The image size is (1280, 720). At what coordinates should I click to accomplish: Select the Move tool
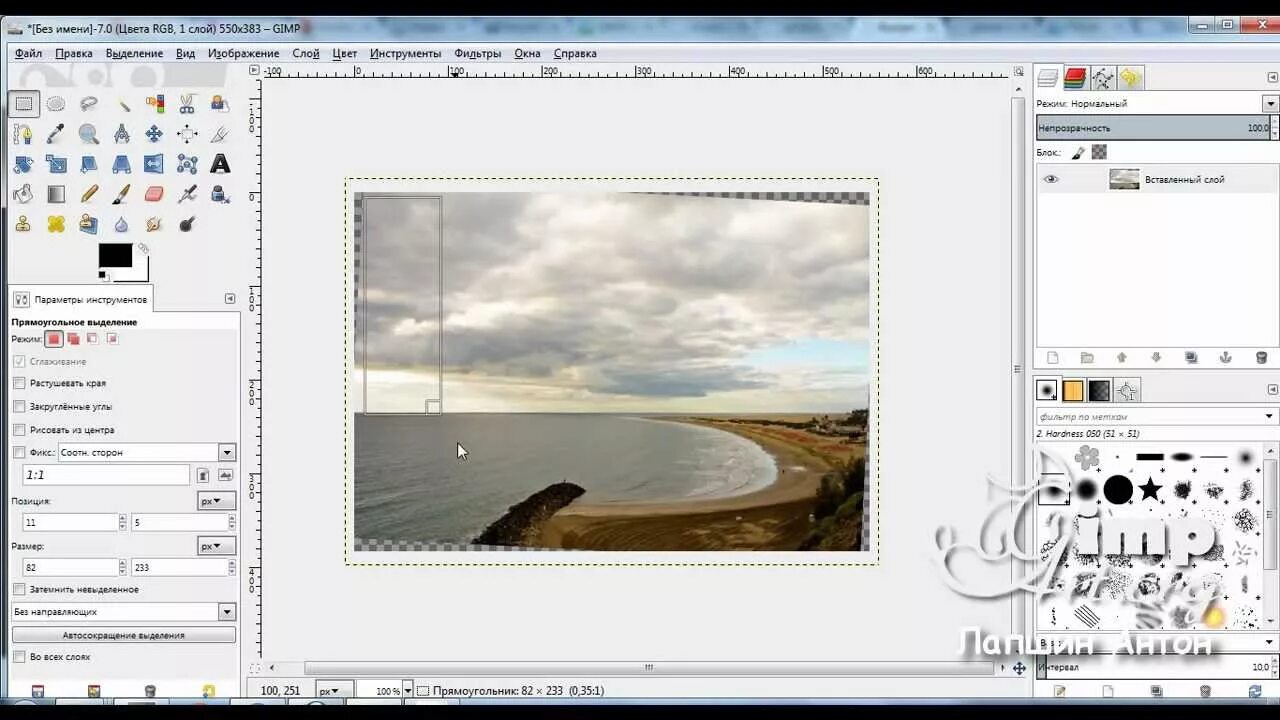155,134
